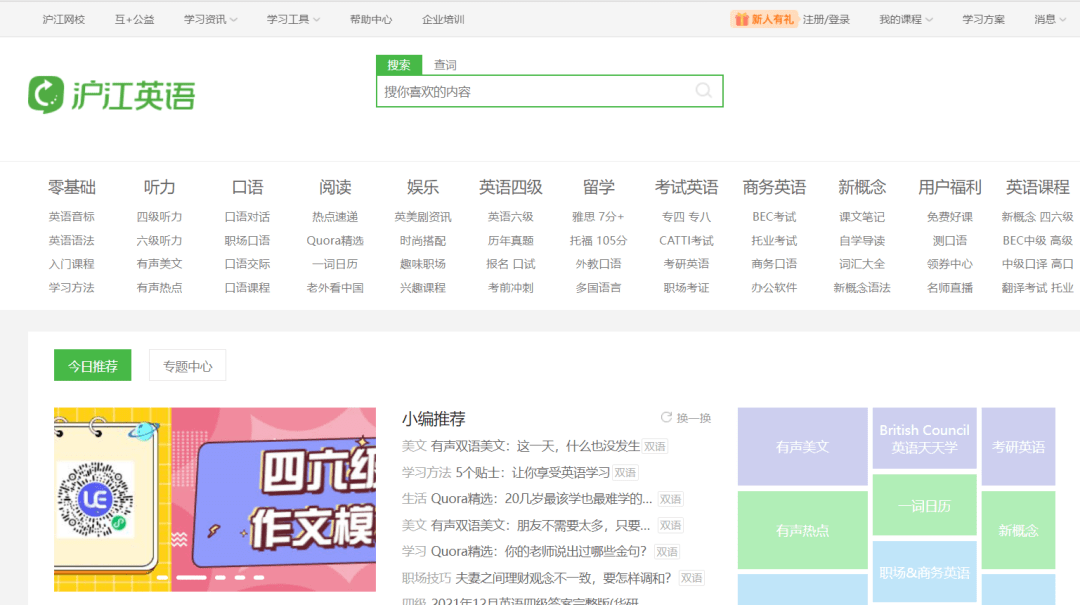Open the 雅思 7分+ link under 留学
Screen dimensions: 1080x605
pyautogui.click(x=598, y=215)
